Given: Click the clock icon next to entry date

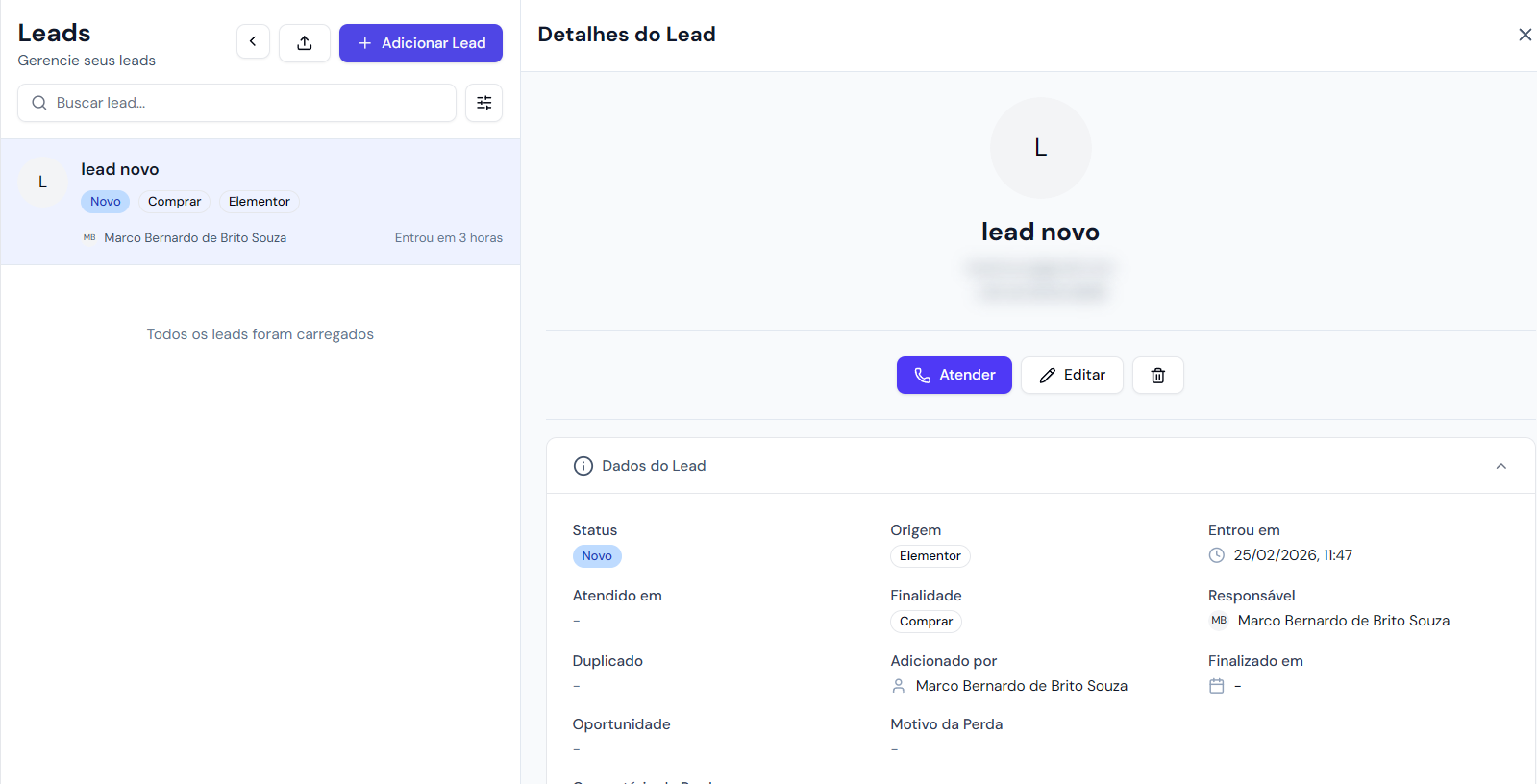Looking at the screenshot, I should click(x=1216, y=555).
